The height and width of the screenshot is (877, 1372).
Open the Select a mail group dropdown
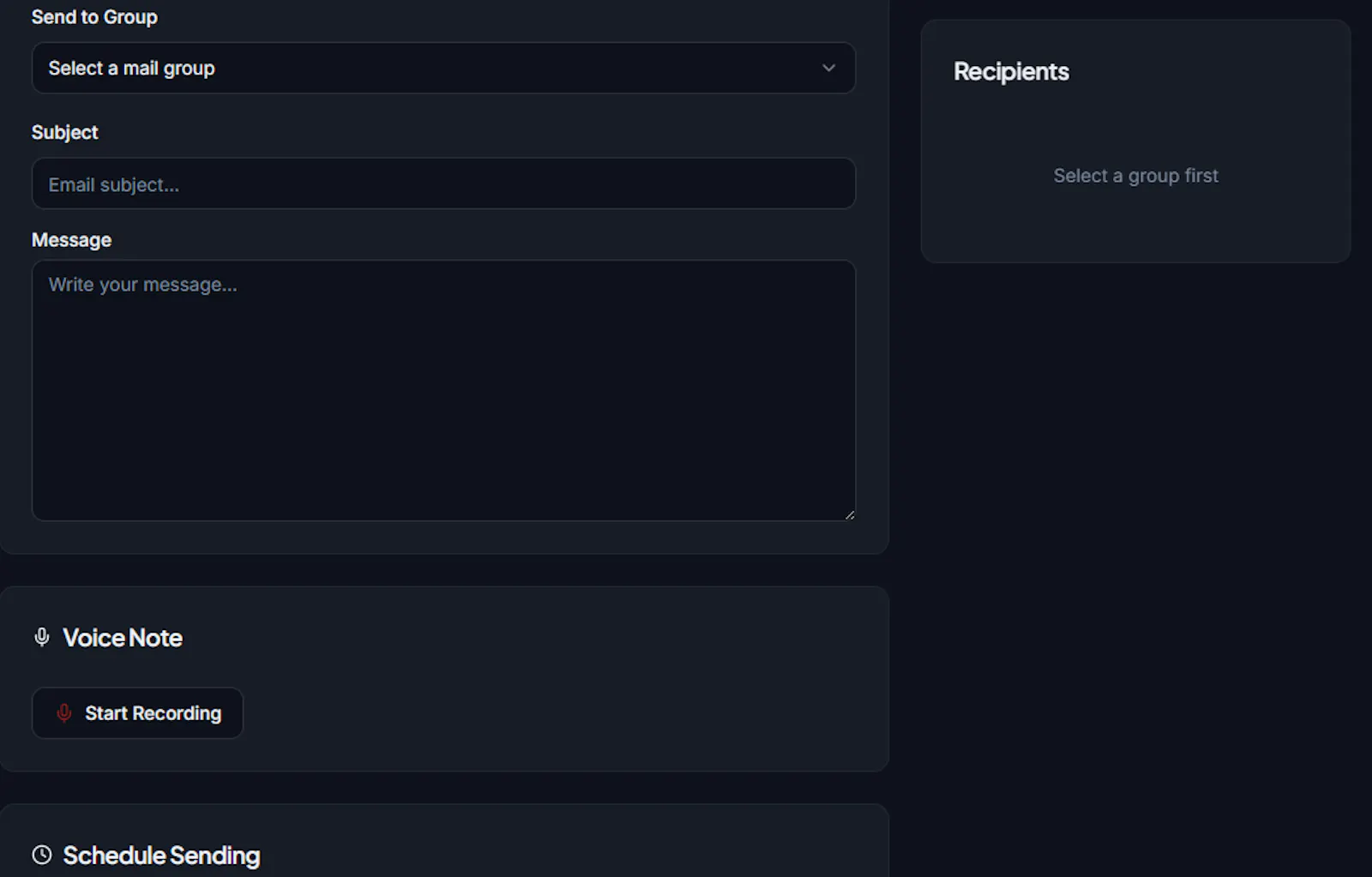(x=443, y=68)
